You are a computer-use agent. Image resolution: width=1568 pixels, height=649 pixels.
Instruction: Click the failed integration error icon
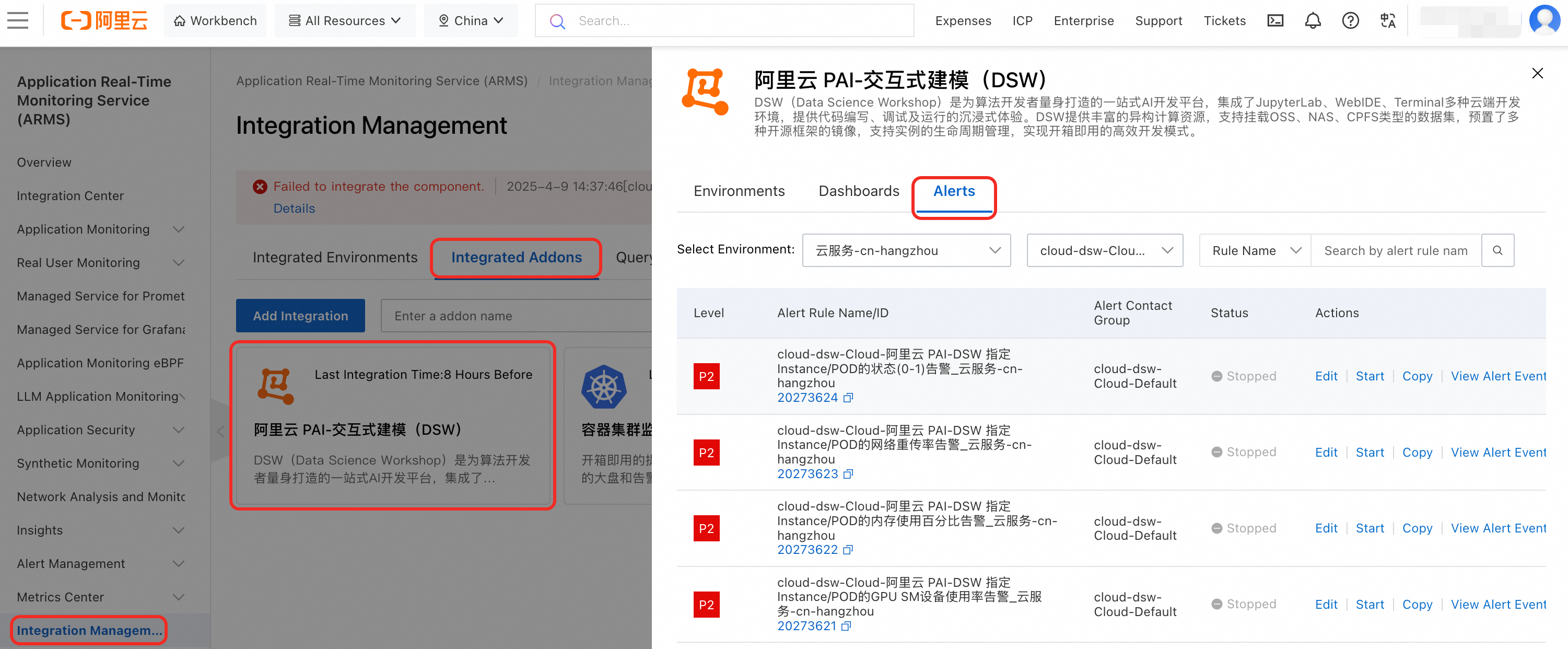coord(260,187)
